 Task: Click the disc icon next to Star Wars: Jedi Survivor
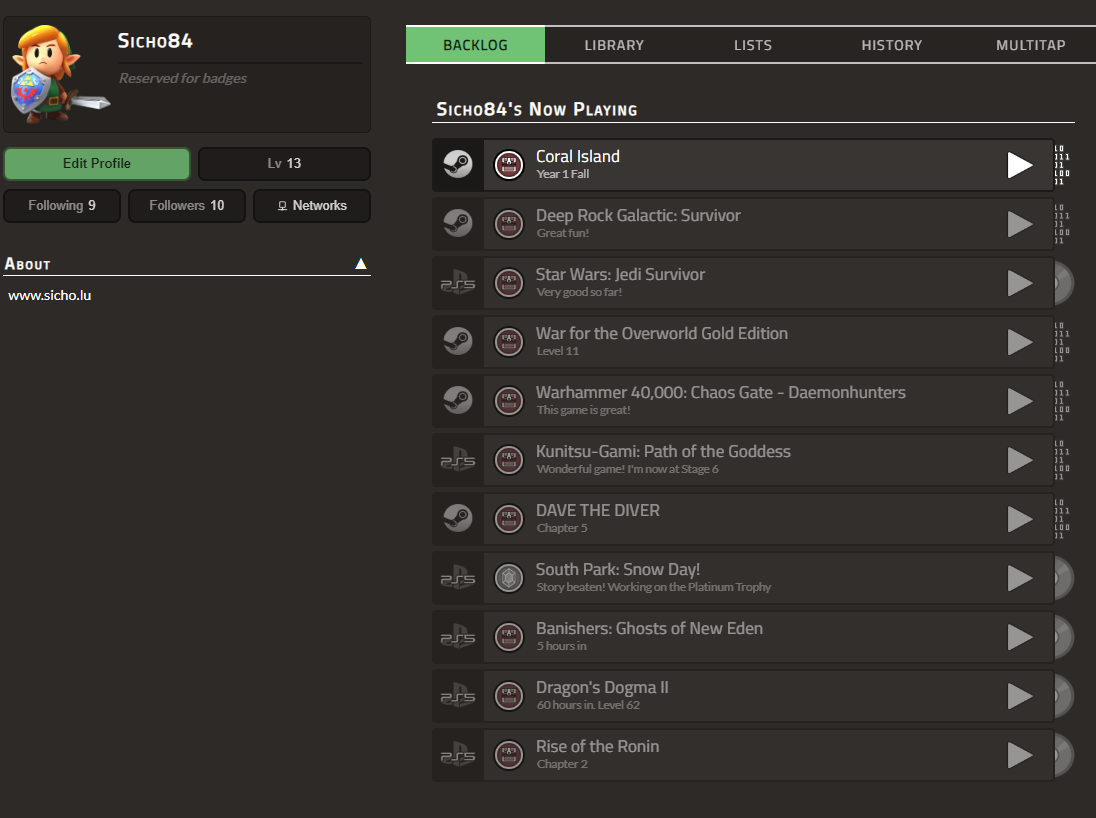pos(1063,283)
